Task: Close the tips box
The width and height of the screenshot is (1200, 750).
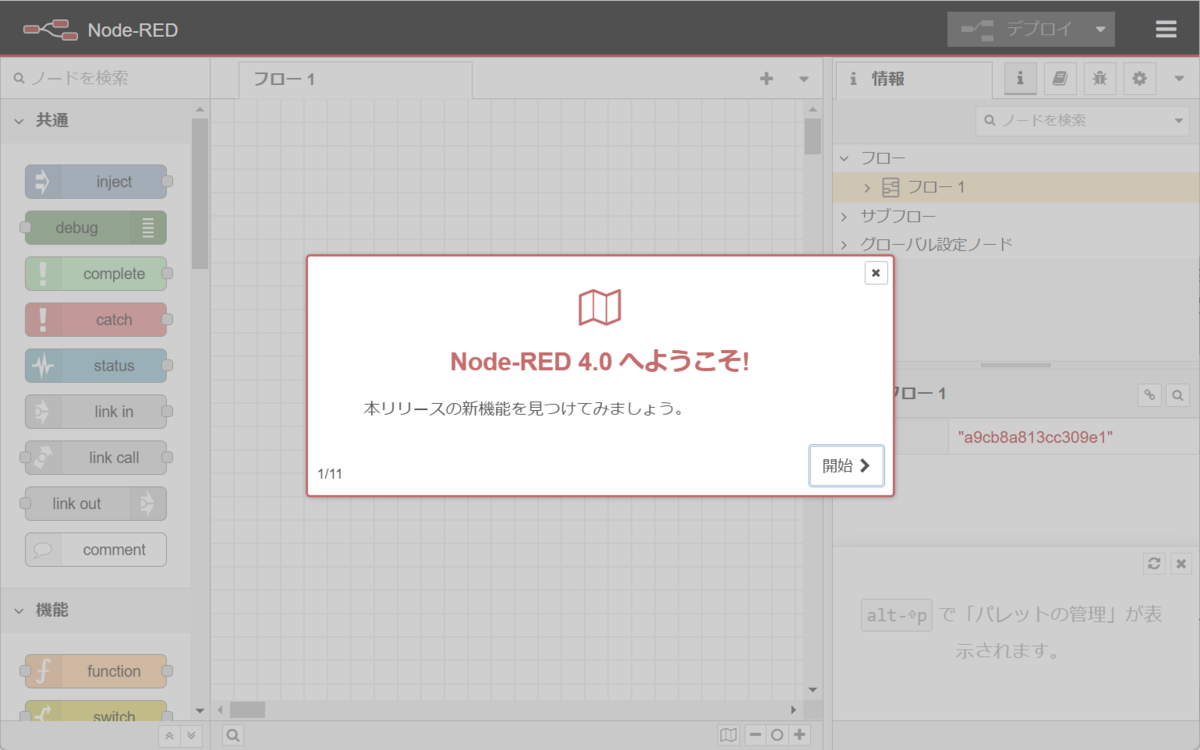Action: pos(1181,563)
